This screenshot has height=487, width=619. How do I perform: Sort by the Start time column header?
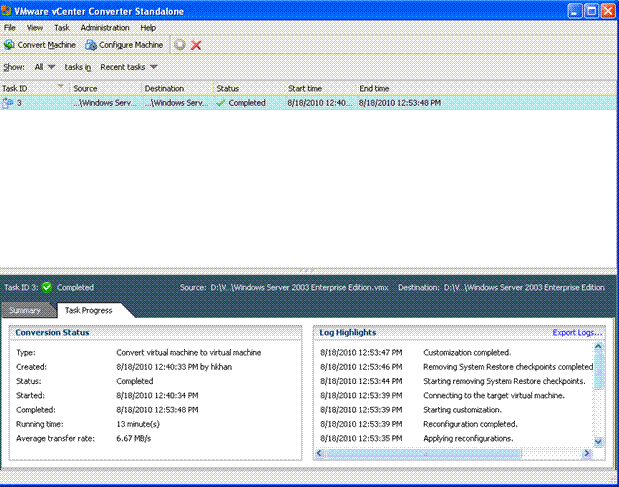(320, 88)
